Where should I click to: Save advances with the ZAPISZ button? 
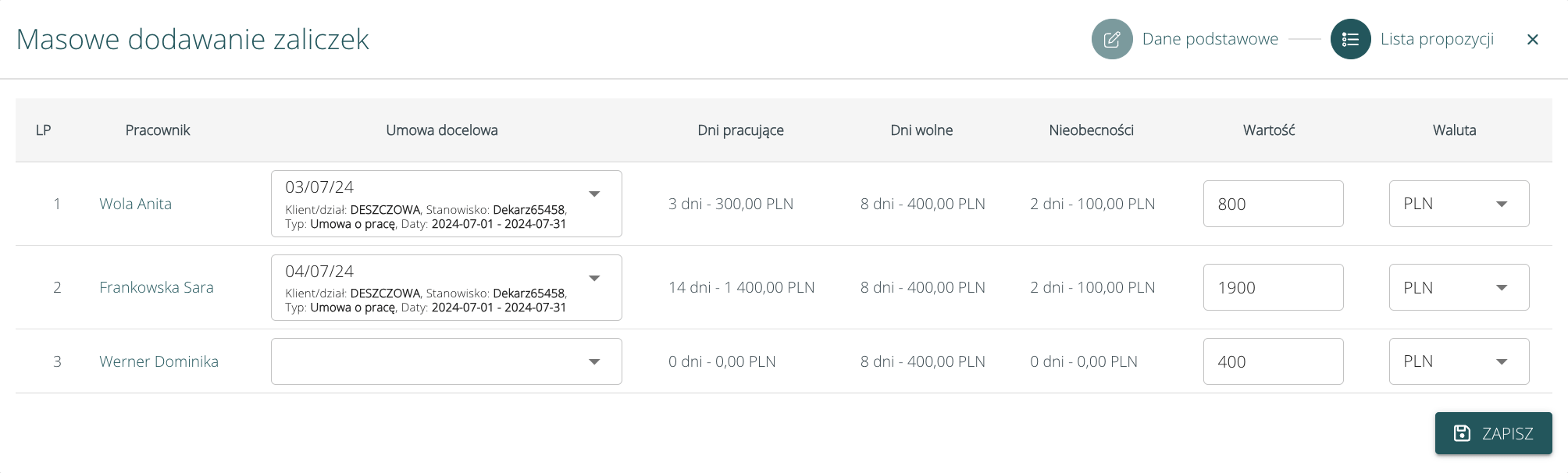1493,433
